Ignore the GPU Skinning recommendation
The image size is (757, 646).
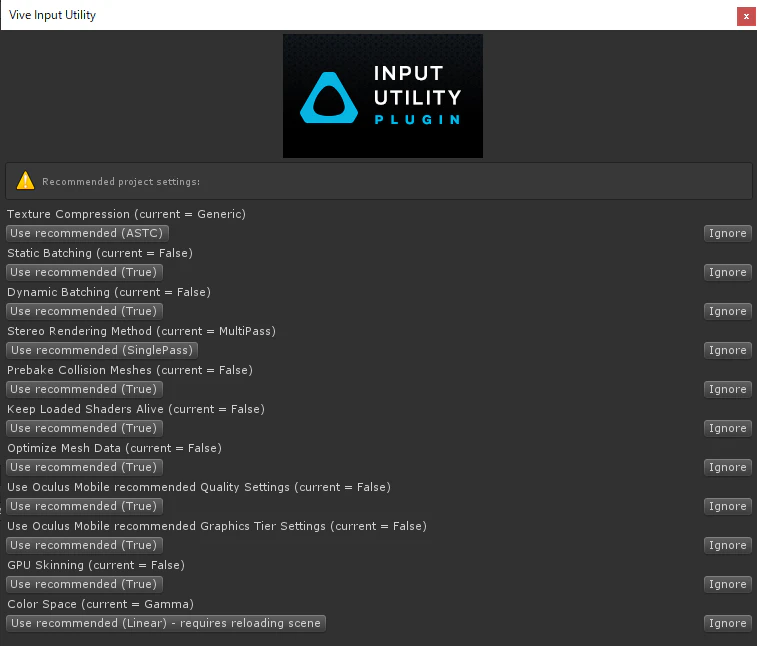pos(727,584)
